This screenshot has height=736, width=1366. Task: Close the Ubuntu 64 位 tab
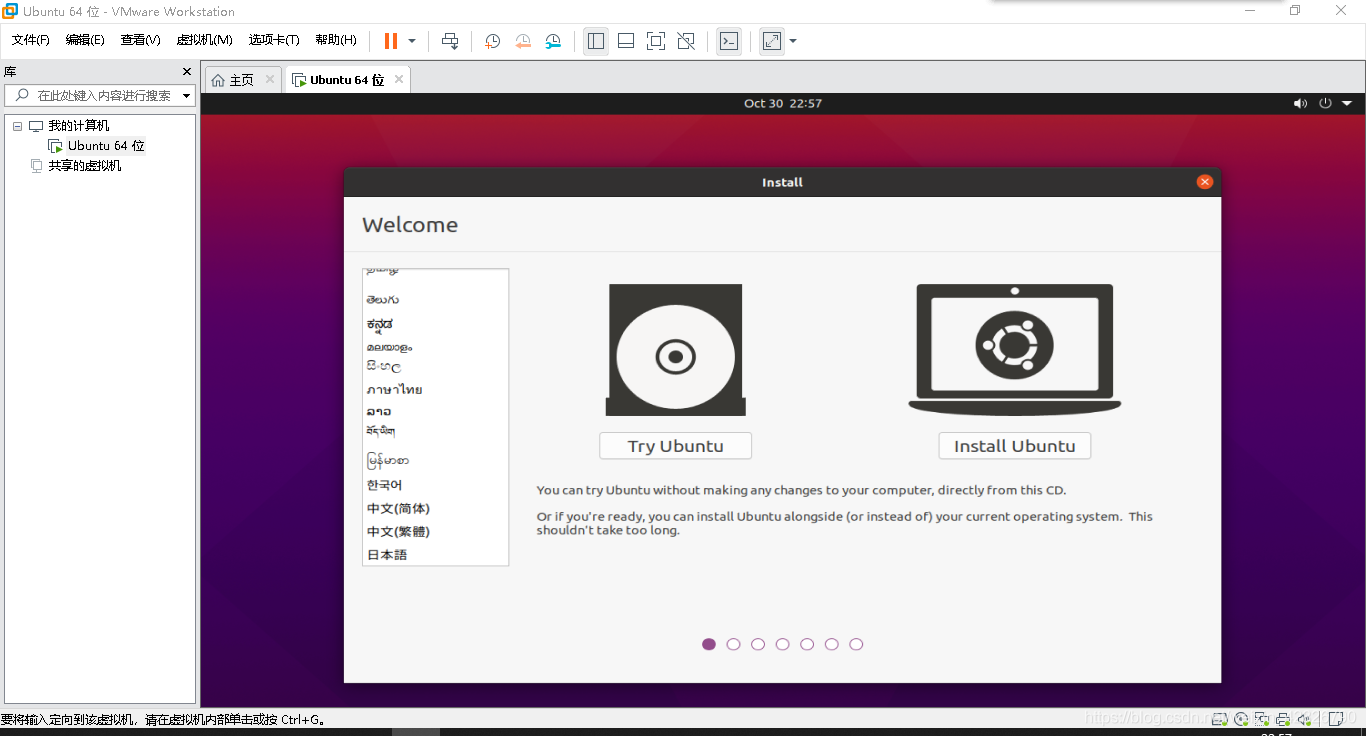[x=399, y=79]
